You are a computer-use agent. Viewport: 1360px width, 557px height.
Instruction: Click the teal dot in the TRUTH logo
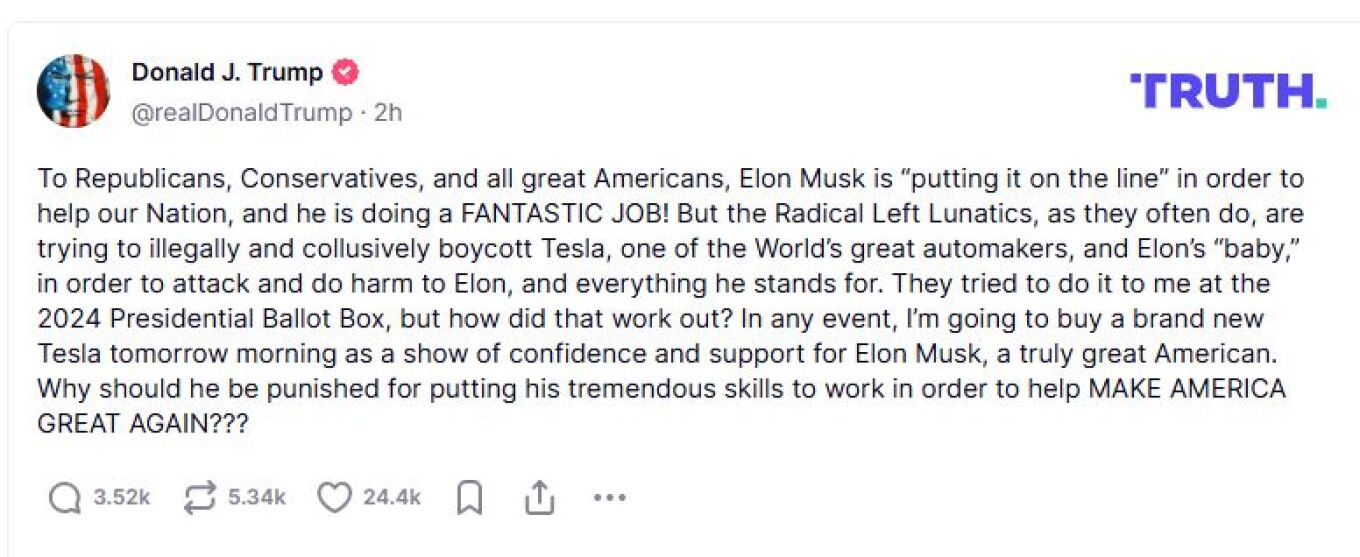click(1321, 104)
